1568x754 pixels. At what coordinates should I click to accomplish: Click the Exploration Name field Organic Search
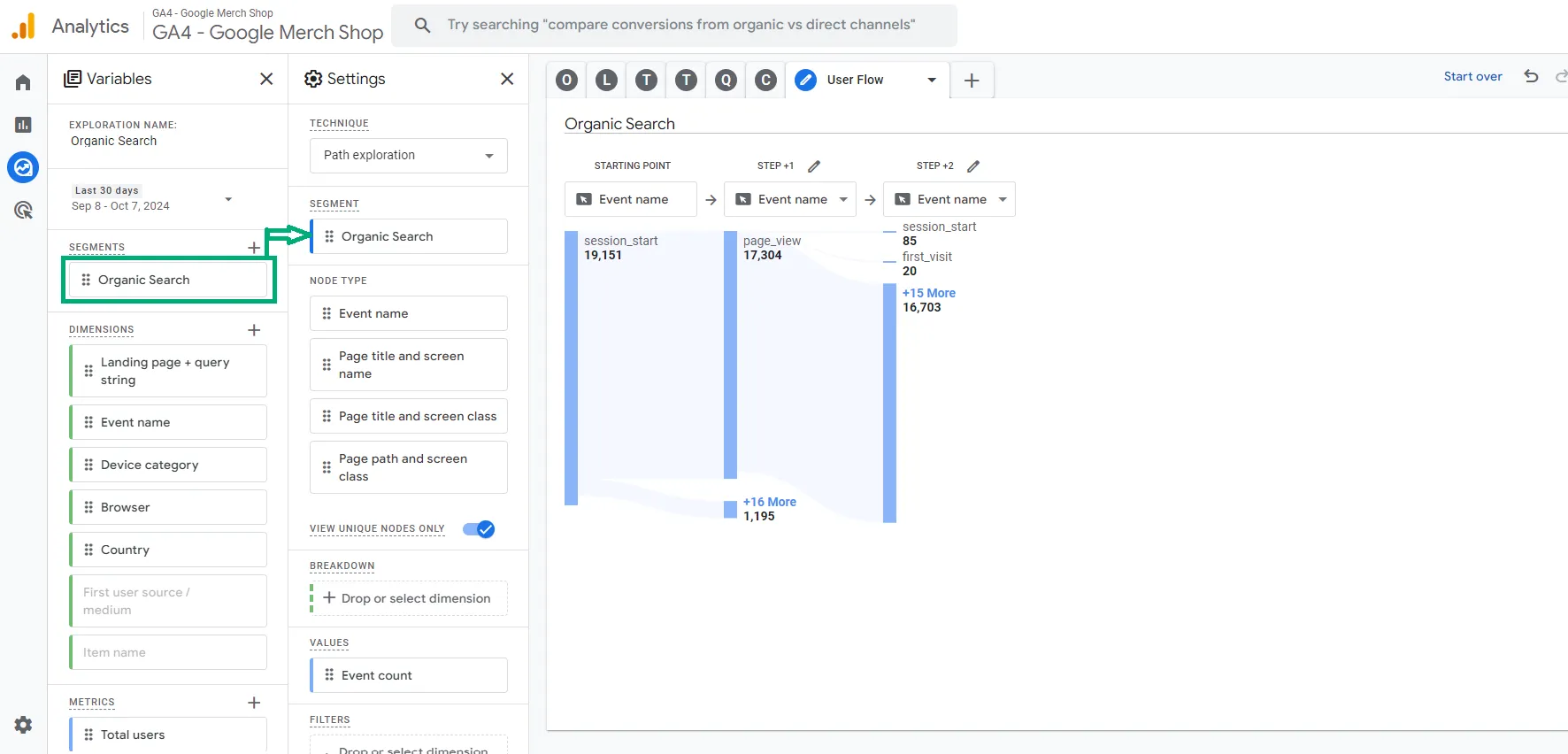pyautogui.click(x=114, y=142)
